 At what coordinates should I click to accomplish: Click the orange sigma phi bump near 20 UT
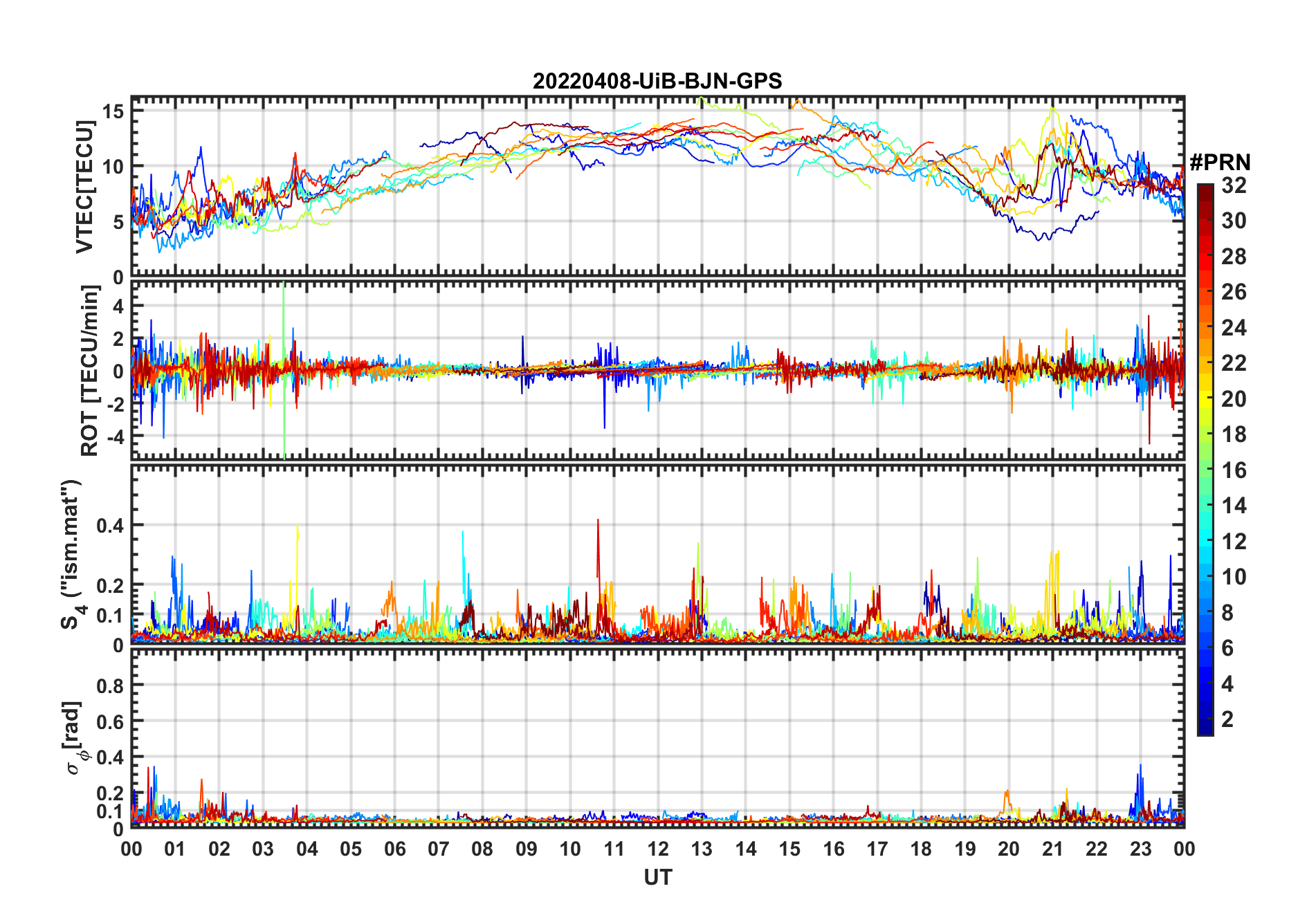coord(1007,802)
